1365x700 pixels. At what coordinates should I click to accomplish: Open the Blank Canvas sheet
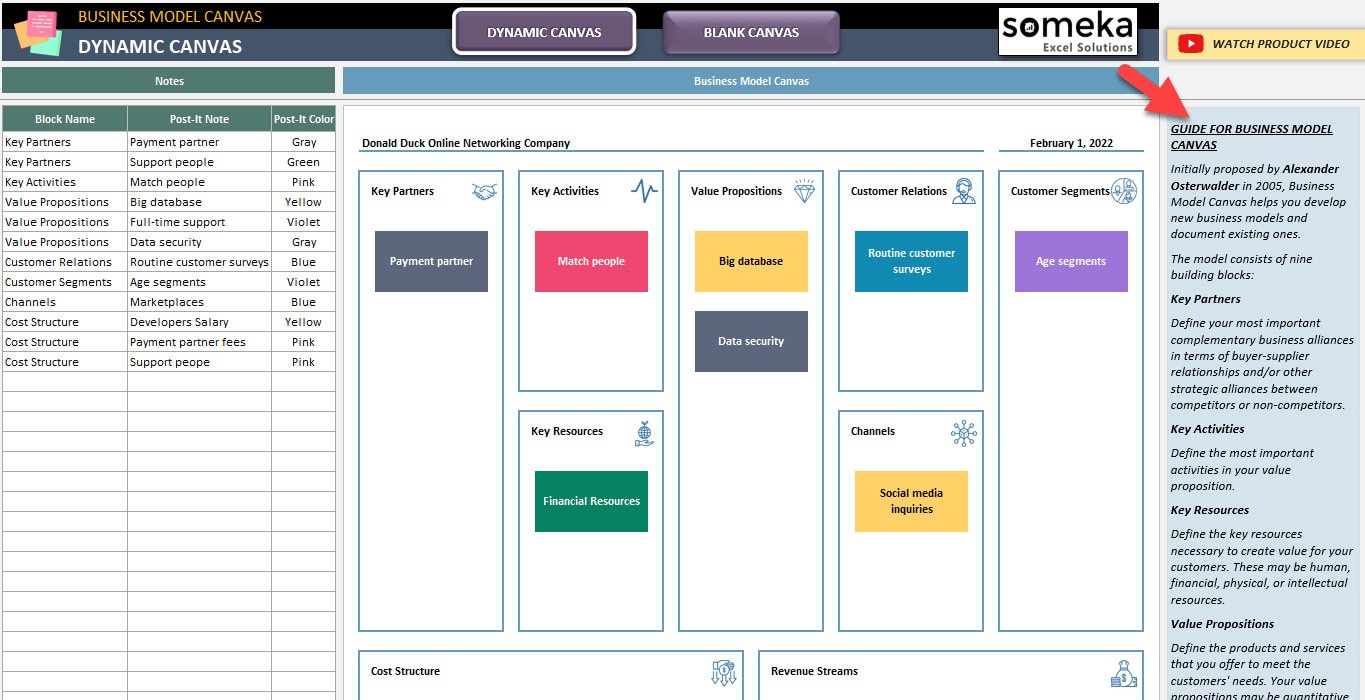point(752,33)
